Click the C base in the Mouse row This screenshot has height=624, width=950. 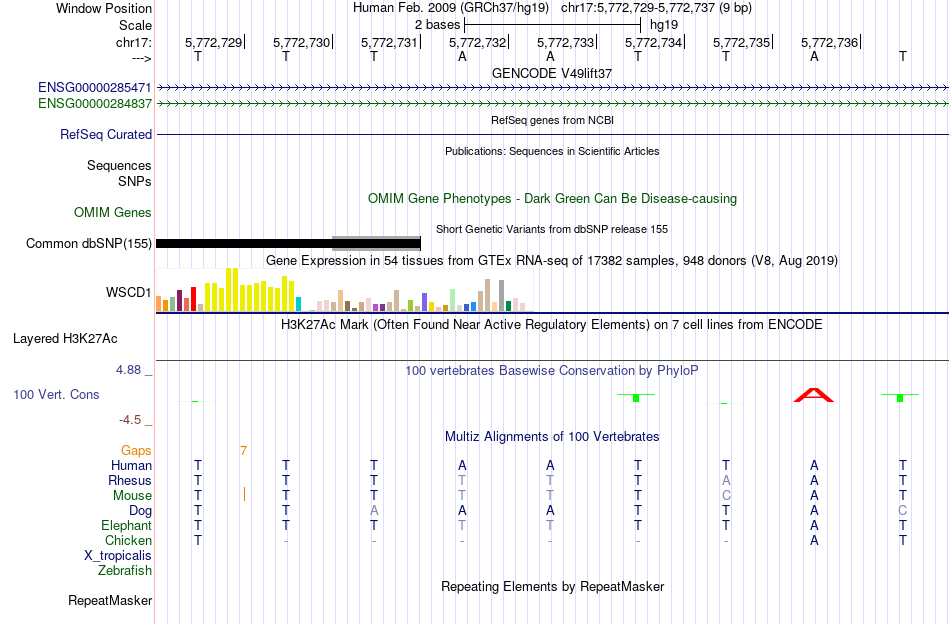click(x=726, y=496)
